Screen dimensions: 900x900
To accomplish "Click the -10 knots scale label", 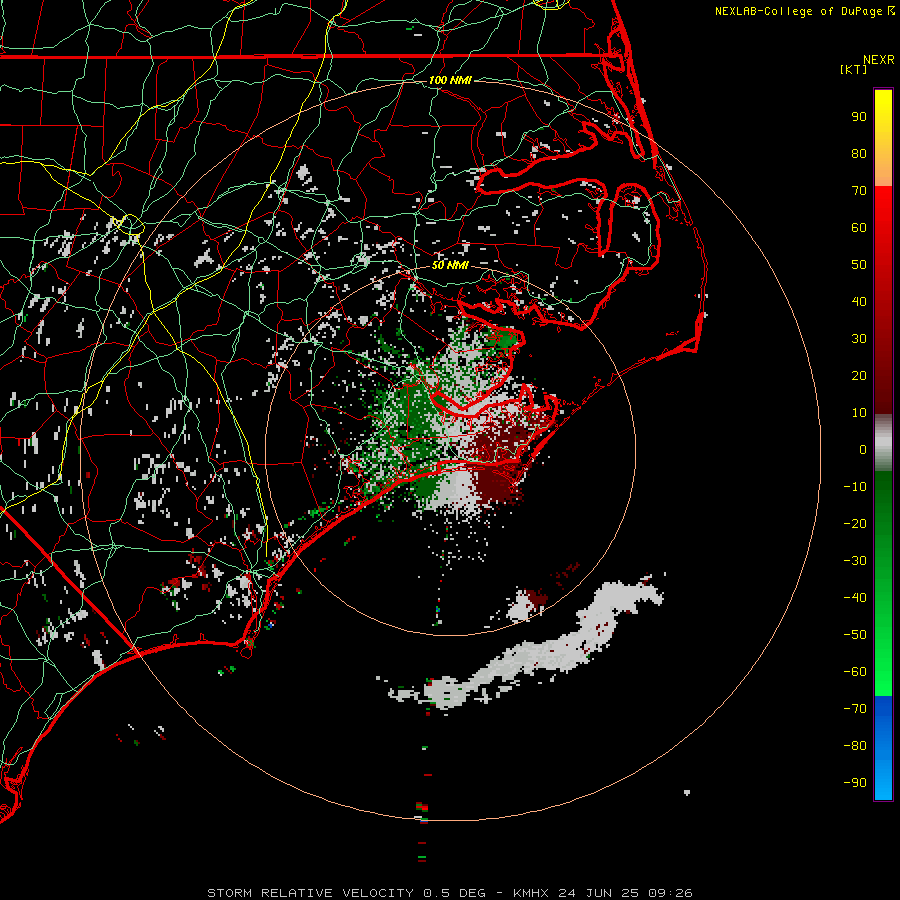I will [855, 487].
